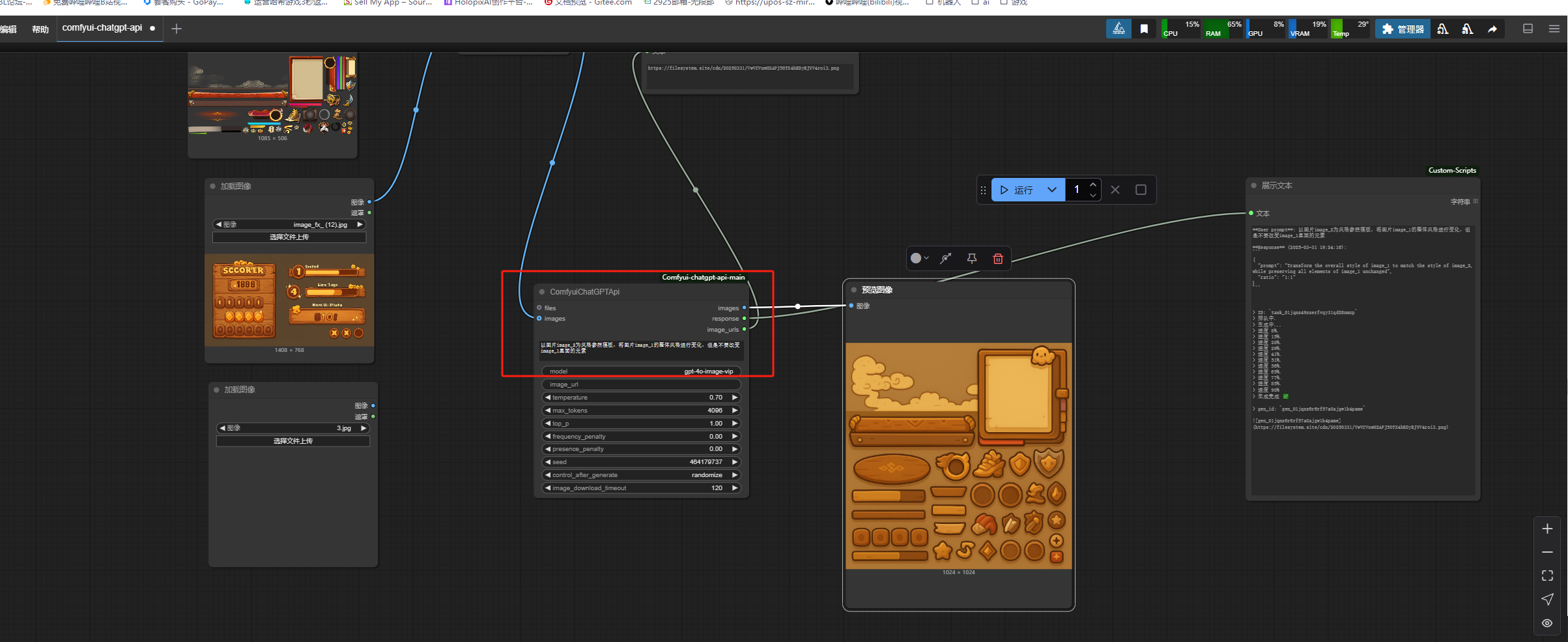Image resolution: width=1568 pixels, height=642 pixels.
Task: Collapse the ComfyuiChatGPTApi node
Action: coord(542,292)
